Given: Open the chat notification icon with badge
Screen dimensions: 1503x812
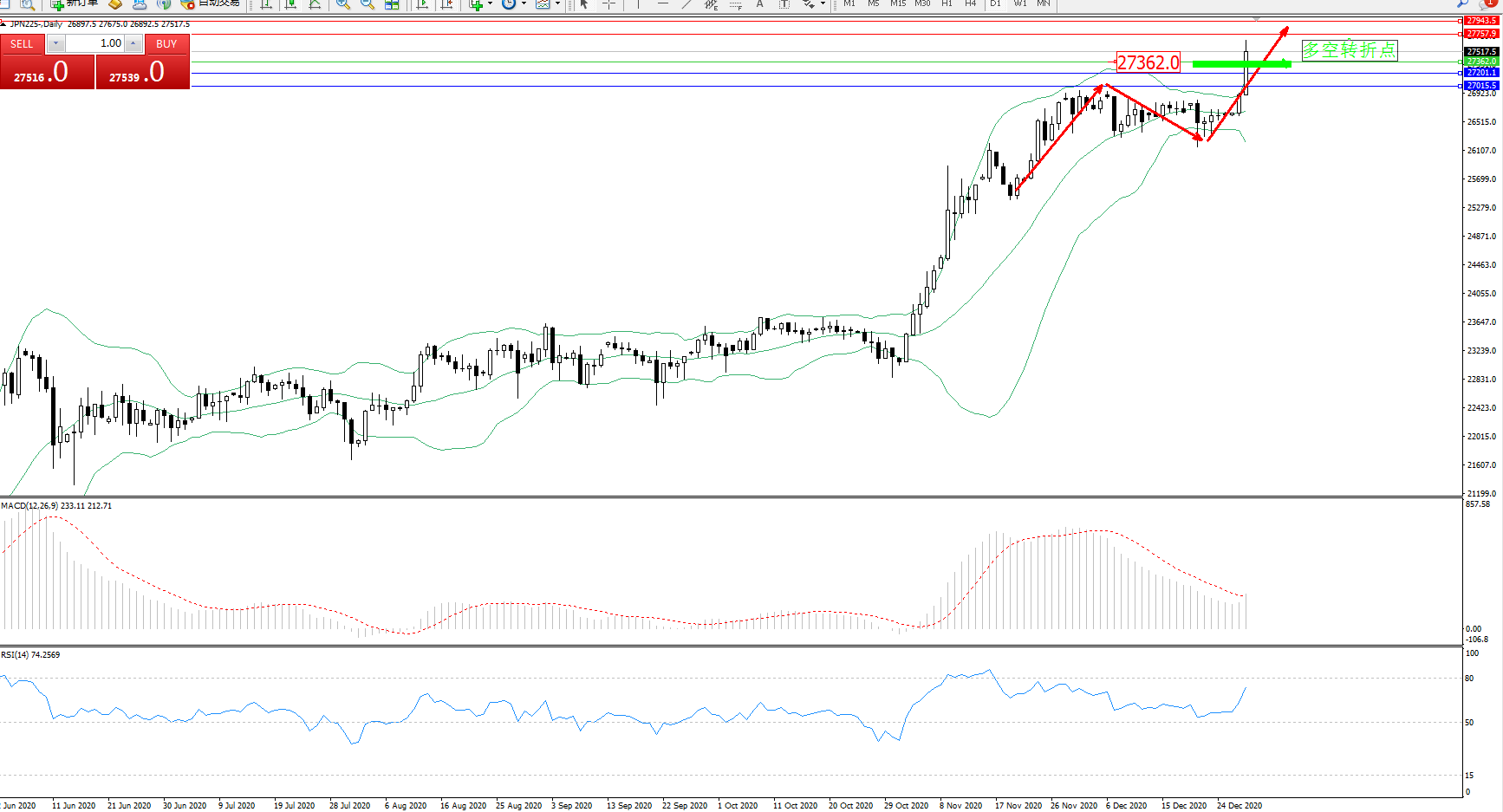Looking at the screenshot, I should point(1487,4).
